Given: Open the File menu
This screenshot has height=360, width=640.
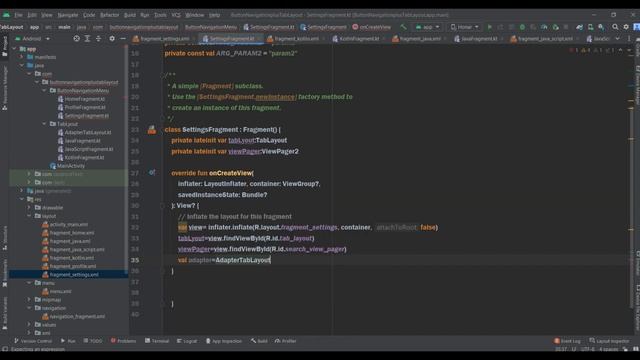Looking at the screenshot, I should point(18,15).
